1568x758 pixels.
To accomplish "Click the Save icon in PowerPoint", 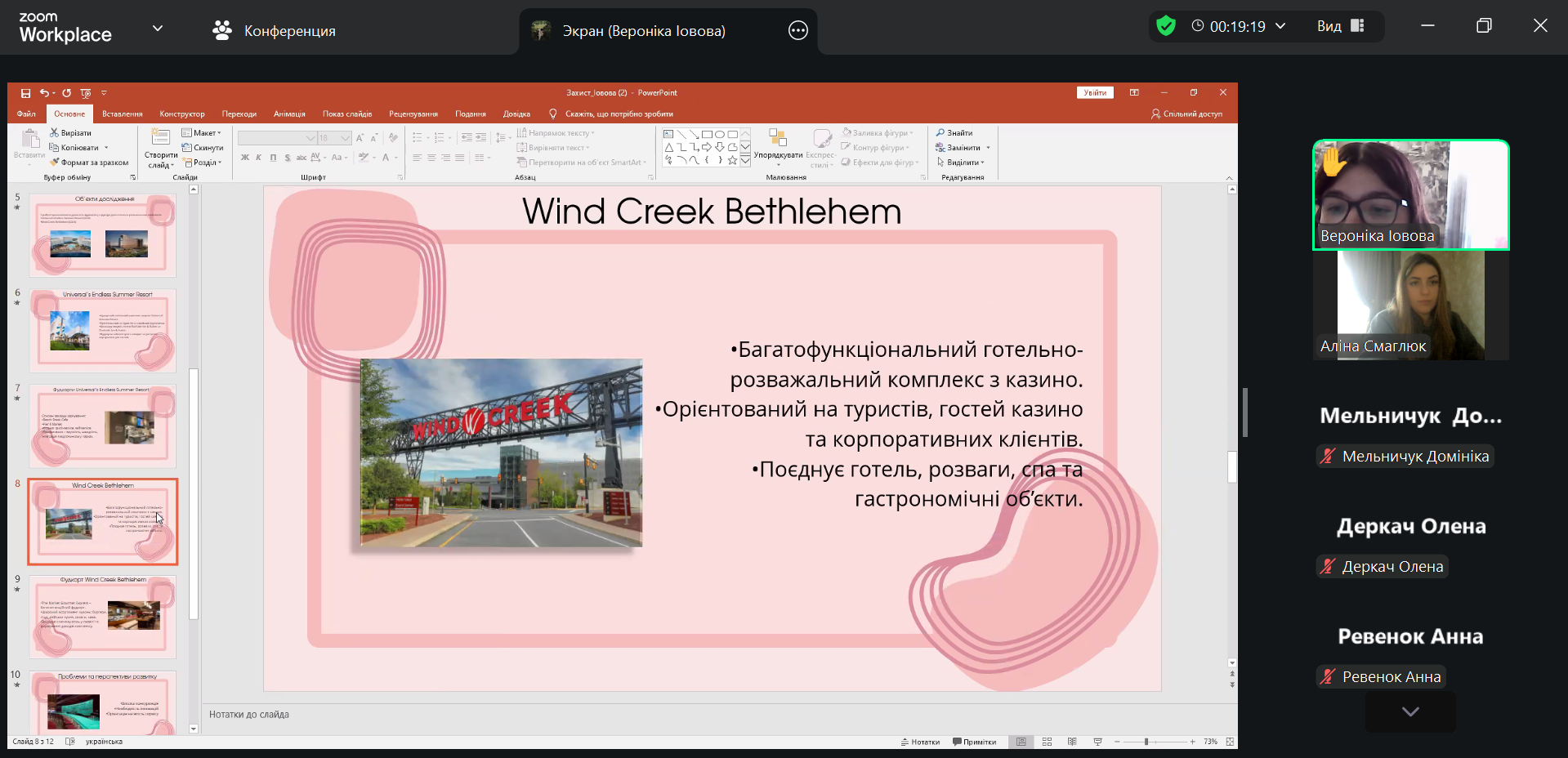I will (x=25, y=93).
